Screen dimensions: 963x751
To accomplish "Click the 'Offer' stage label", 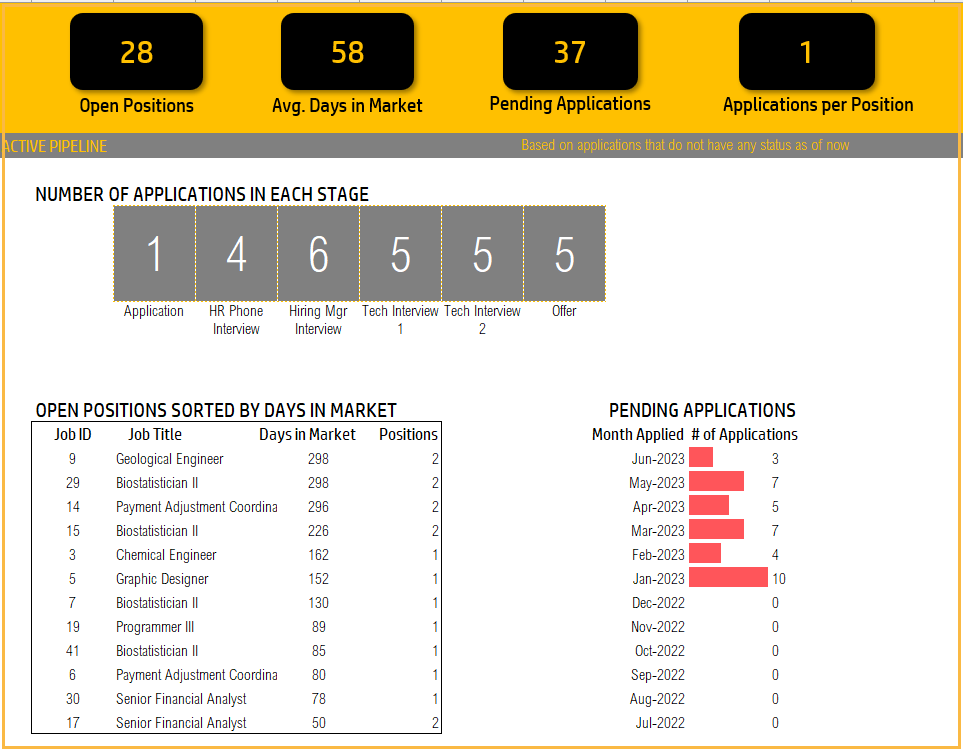I will point(564,311).
